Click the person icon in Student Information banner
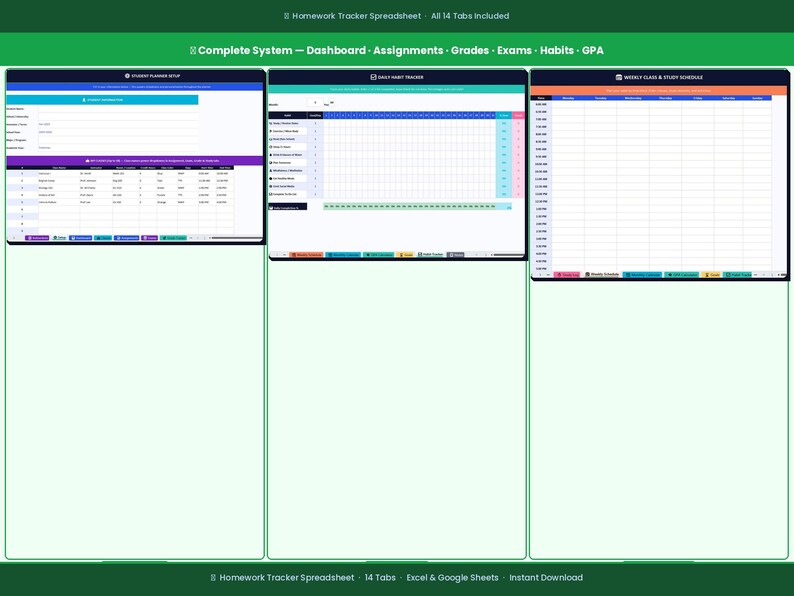The height and width of the screenshot is (596, 794). pos(84,100)
